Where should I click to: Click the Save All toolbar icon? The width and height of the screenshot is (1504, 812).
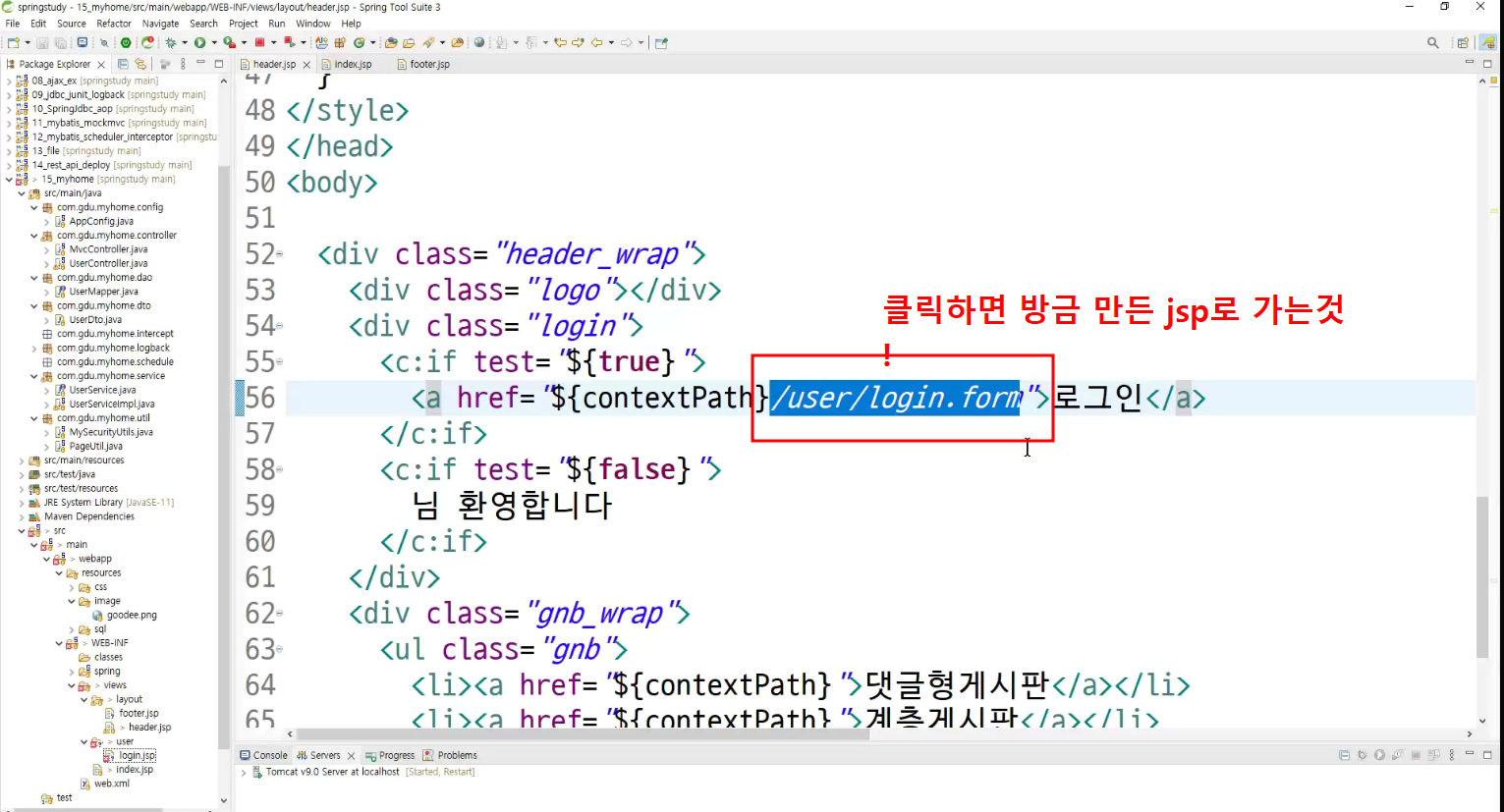click(60, 42)
